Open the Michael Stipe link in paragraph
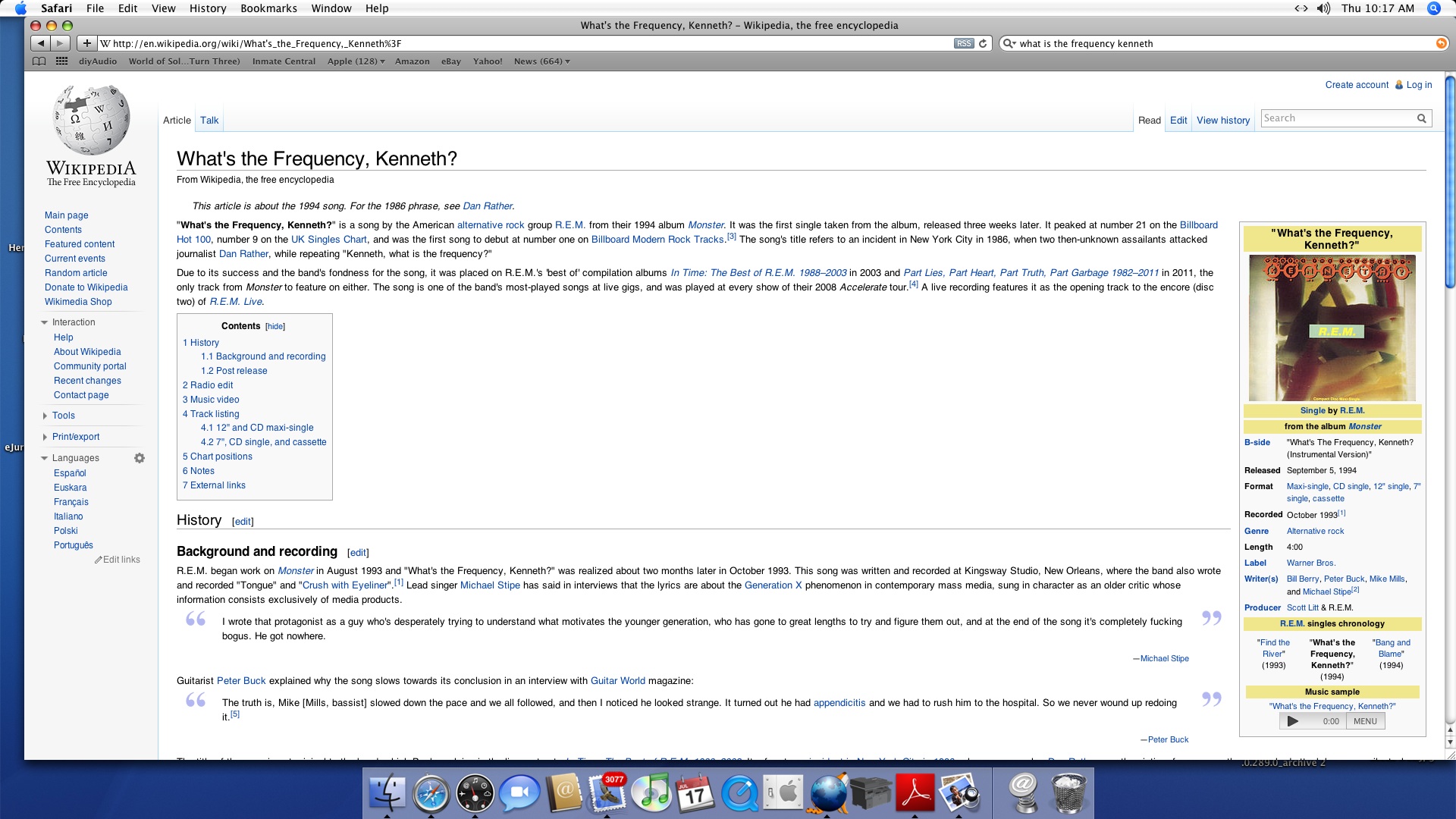This screenshot has width=1456, height=819. (490, 585)
